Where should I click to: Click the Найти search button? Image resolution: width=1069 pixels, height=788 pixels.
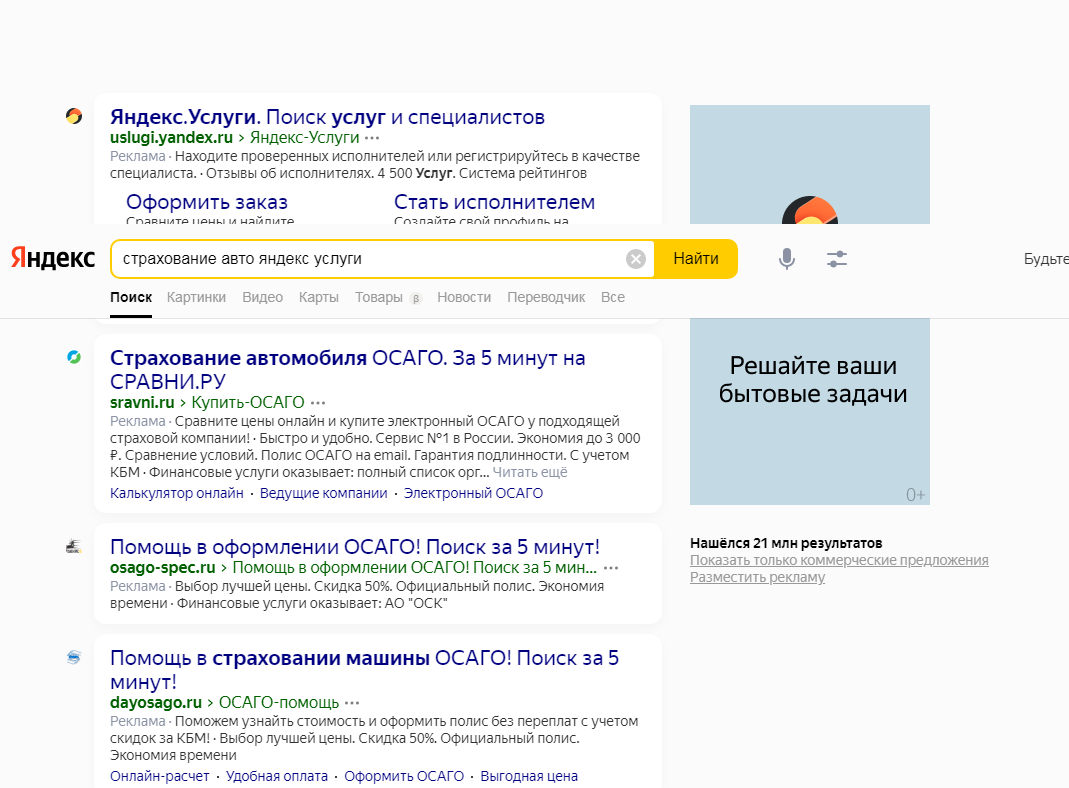(695, 259)
